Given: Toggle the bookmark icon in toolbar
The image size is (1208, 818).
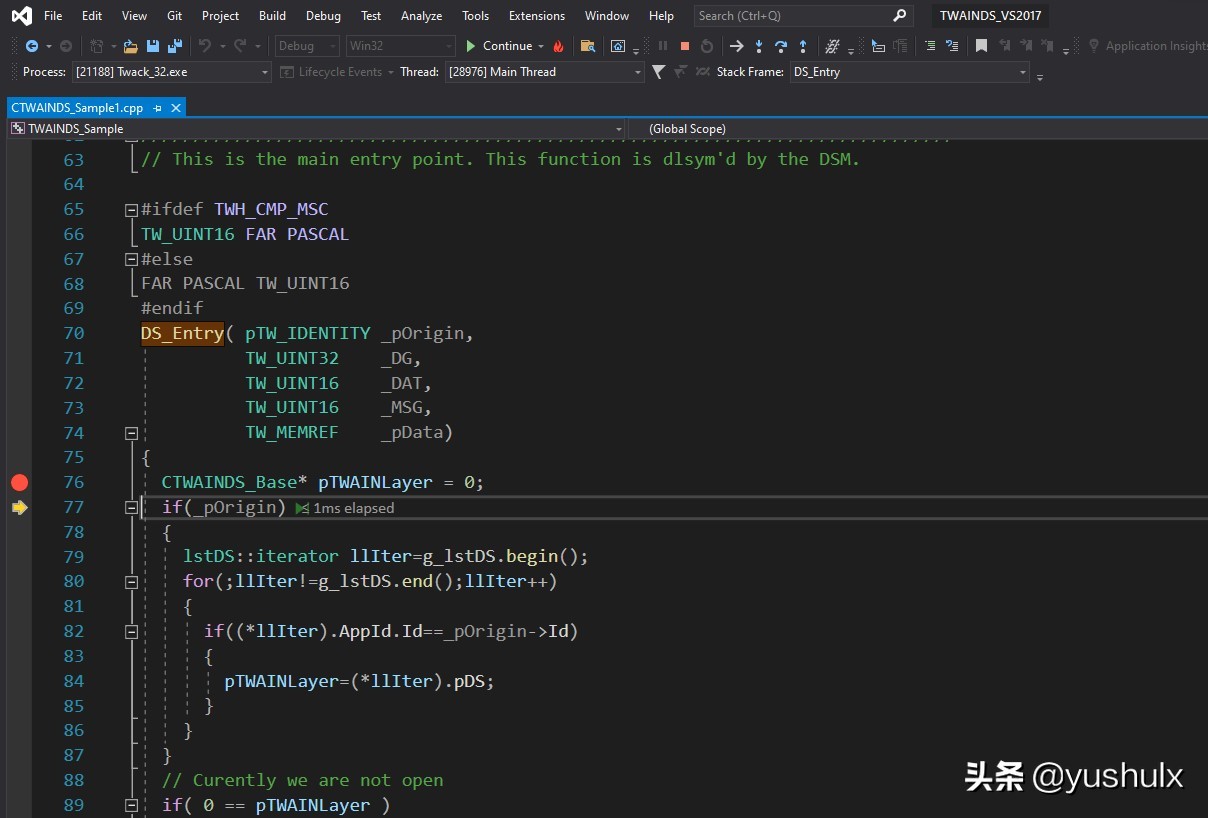Looking at the screenshot, I should pos(981,46).
